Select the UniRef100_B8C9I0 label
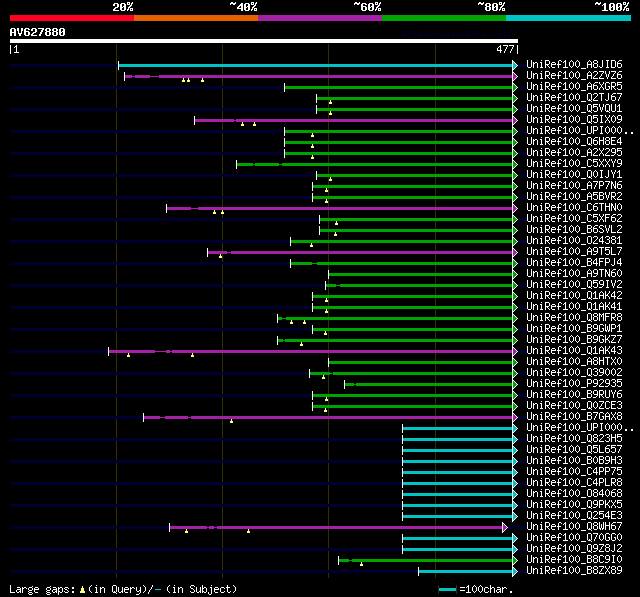 tap(574, 560)
